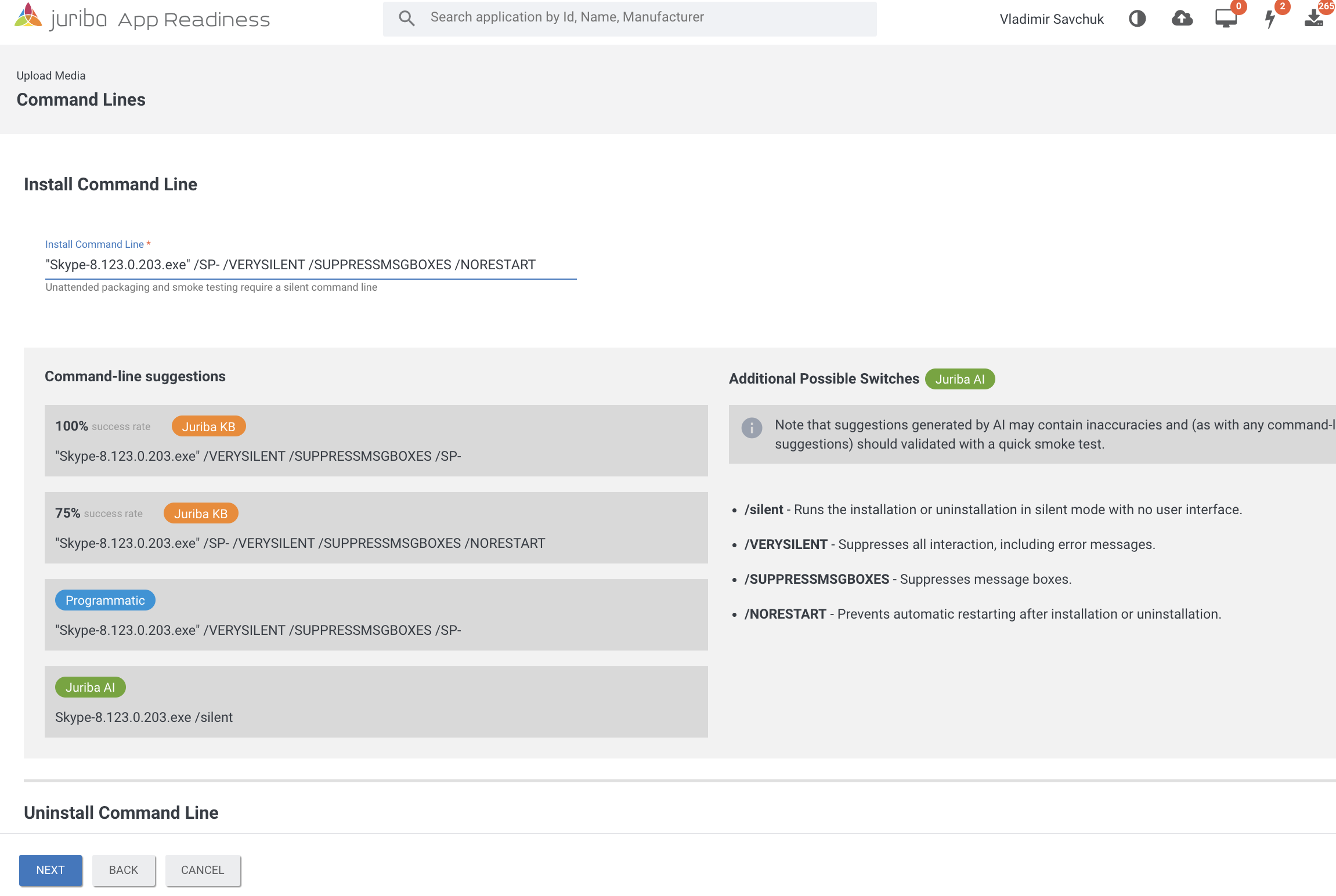Click Juriba AI badge above /silent suggestion
The image size is (1336, 896).
[x=91, y=688]
